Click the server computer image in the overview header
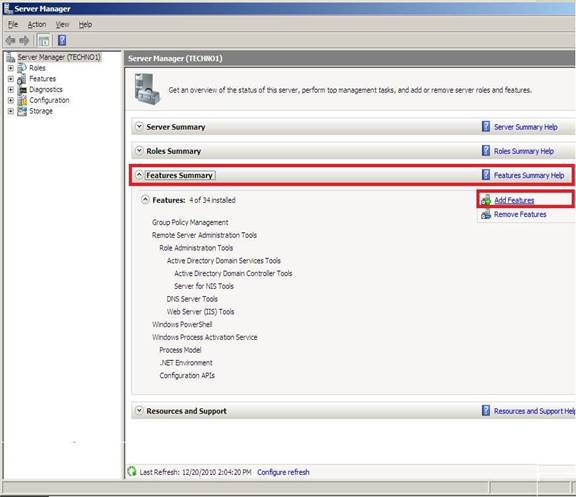576x497 pixels. tap(147, 90)
